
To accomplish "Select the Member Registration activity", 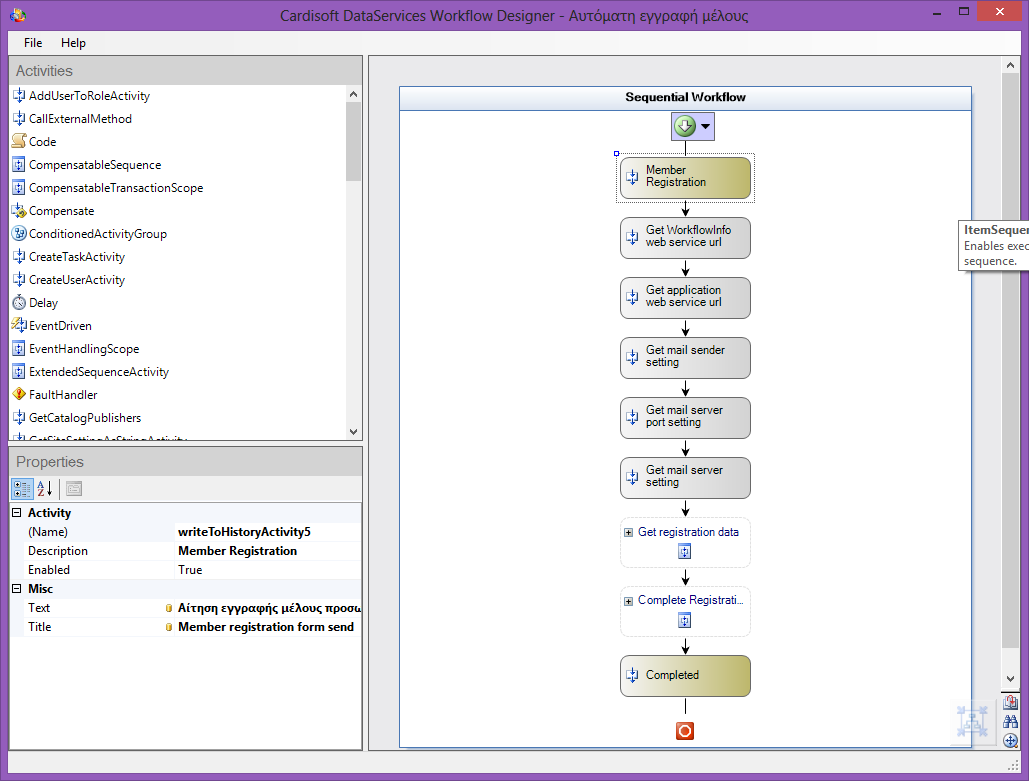I will pyautogui.click(x=685, y=177).
